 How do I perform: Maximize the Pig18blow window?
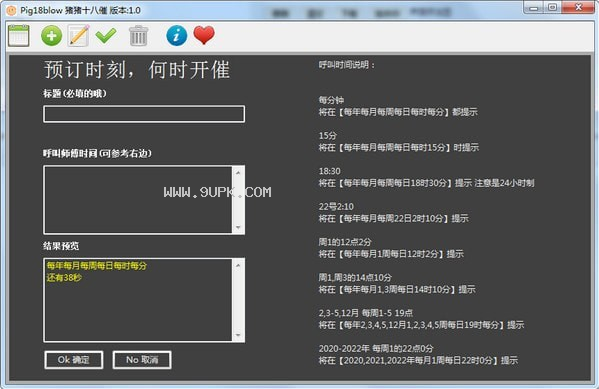[x=553, y=8]
